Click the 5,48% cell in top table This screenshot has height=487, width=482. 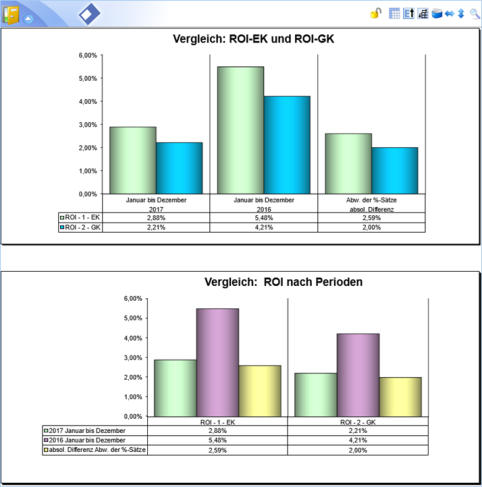[x=264, y=218]
